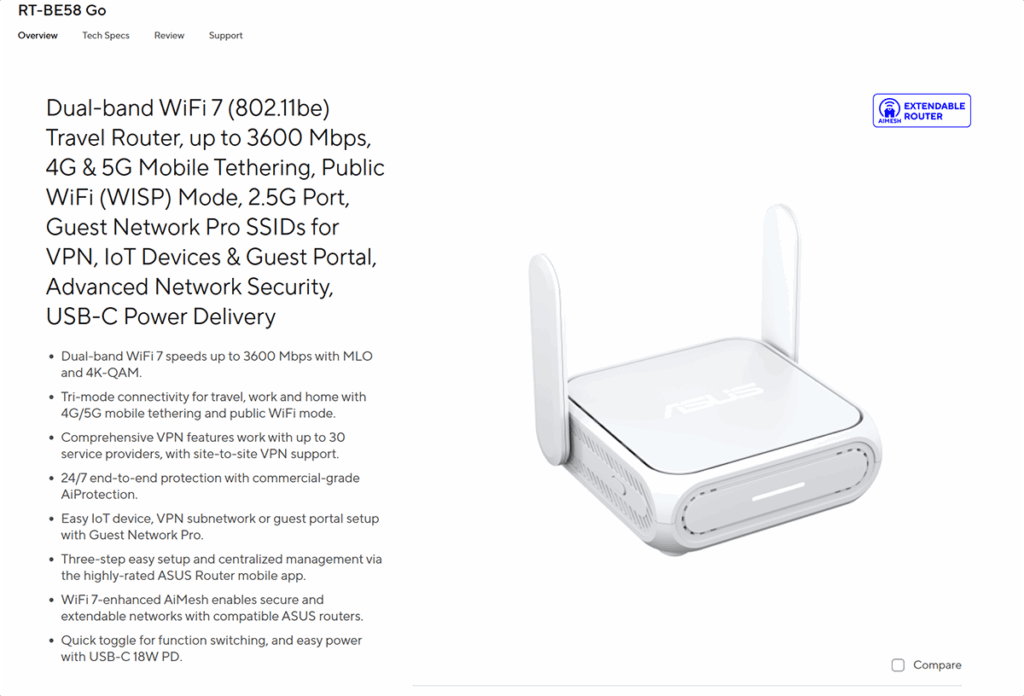Viewport: 1024px width, 696px height.
Task: Tick the Compare checkbox
Action: click(x=898, y=665)
